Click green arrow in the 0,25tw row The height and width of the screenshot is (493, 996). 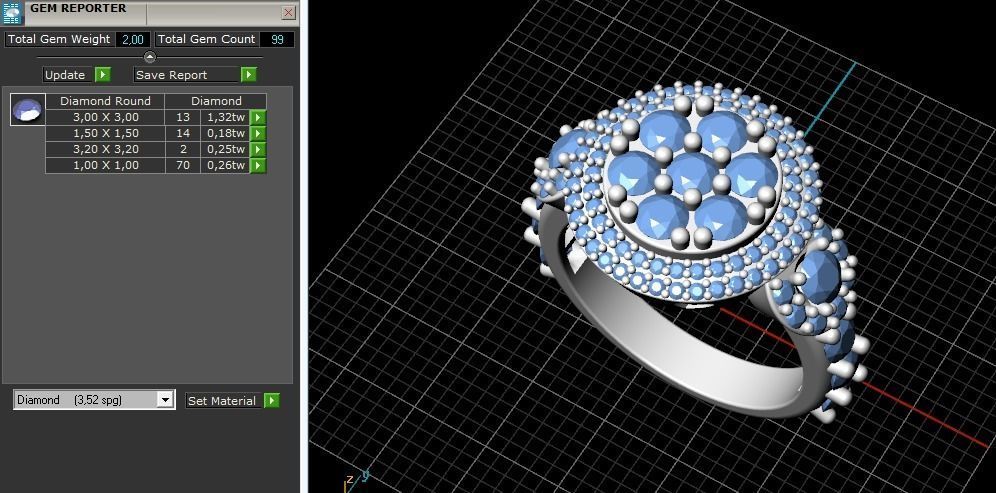coord(258,149)
